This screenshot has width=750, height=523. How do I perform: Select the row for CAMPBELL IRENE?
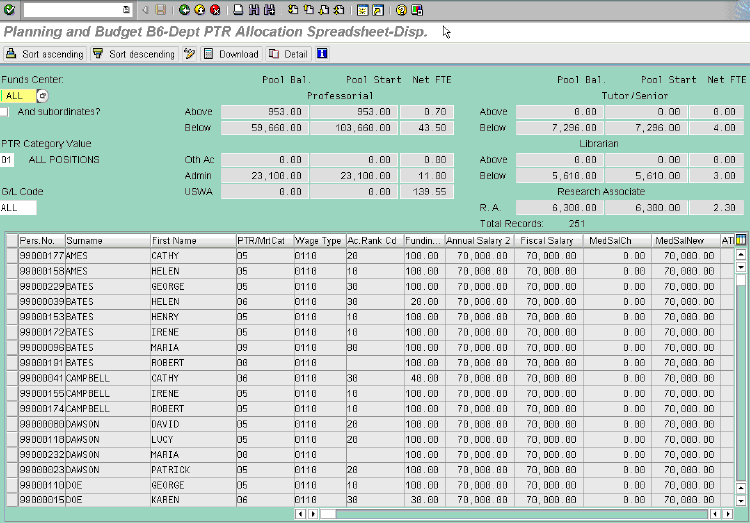point(12,393)
